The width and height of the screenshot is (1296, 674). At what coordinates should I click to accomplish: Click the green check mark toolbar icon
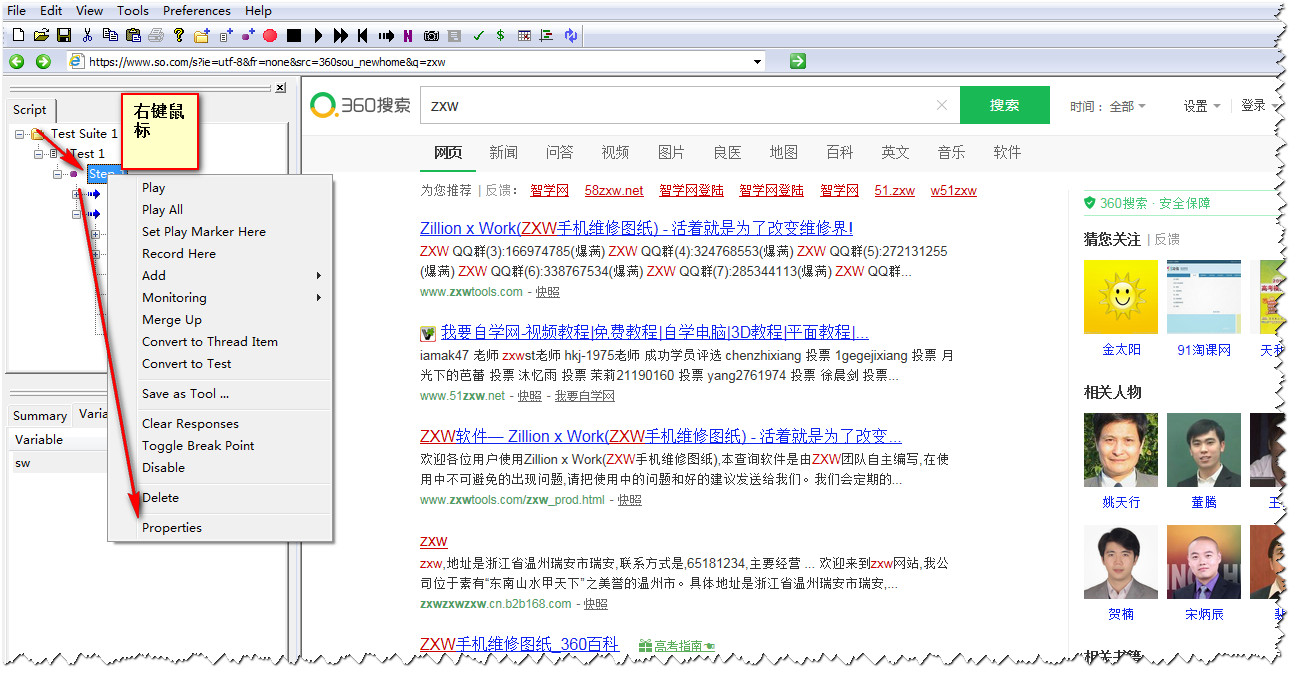click(x=478, y=35)
